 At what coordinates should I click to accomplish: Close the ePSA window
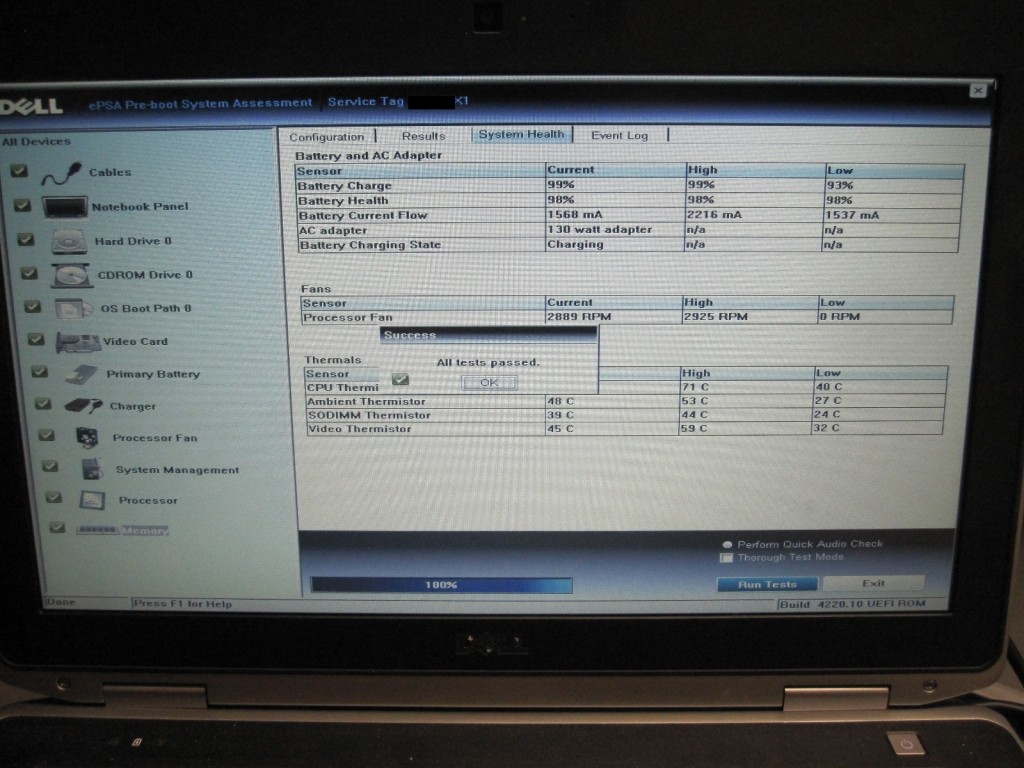click(x=978, y=91)
